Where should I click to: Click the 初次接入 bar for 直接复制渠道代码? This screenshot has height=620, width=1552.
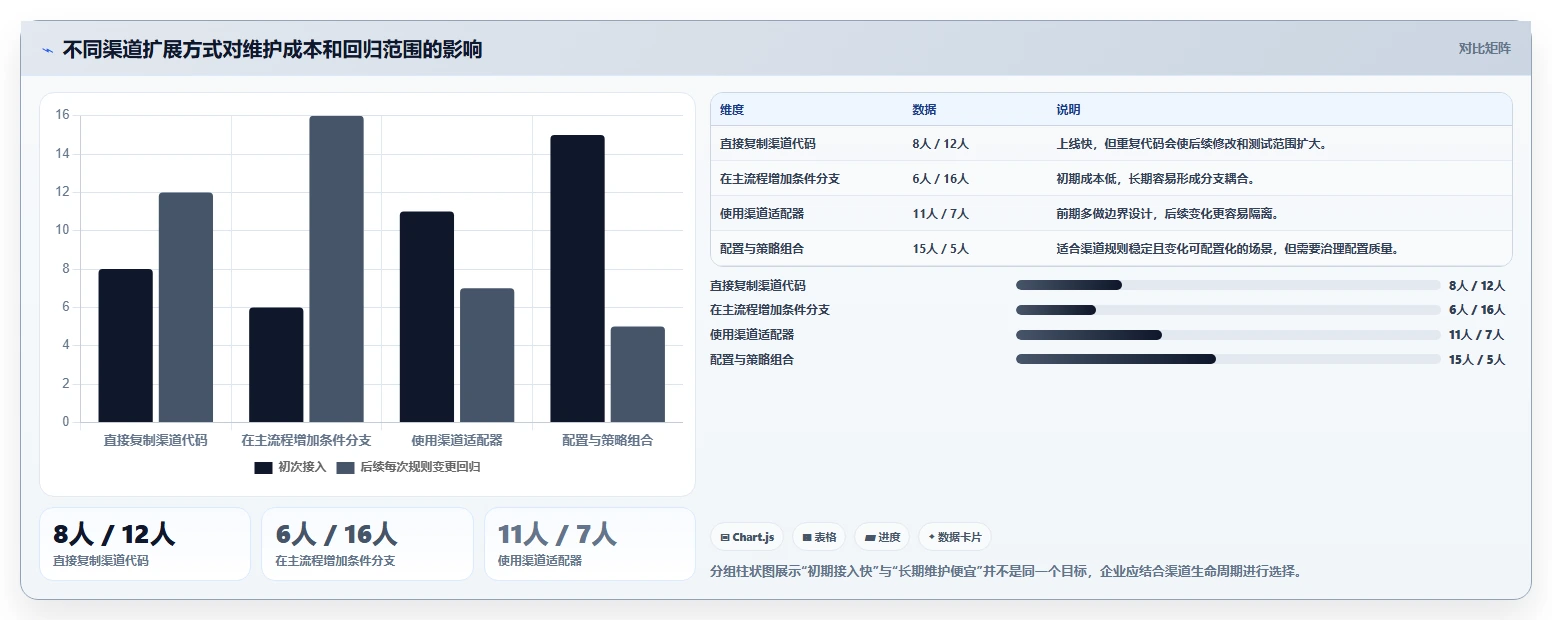coord(126,345)
